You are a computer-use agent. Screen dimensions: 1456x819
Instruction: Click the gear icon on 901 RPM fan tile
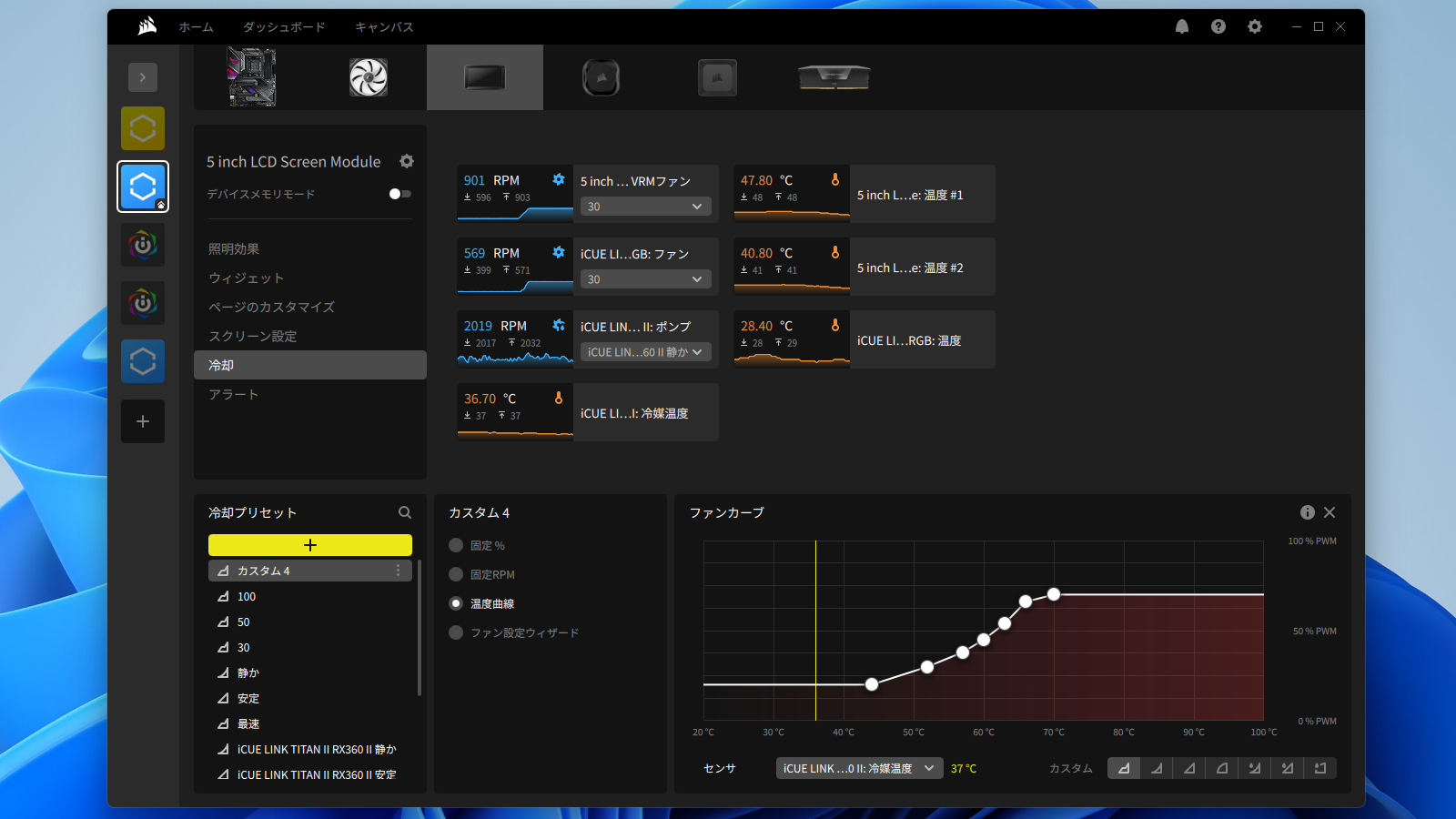coord(559,179)
